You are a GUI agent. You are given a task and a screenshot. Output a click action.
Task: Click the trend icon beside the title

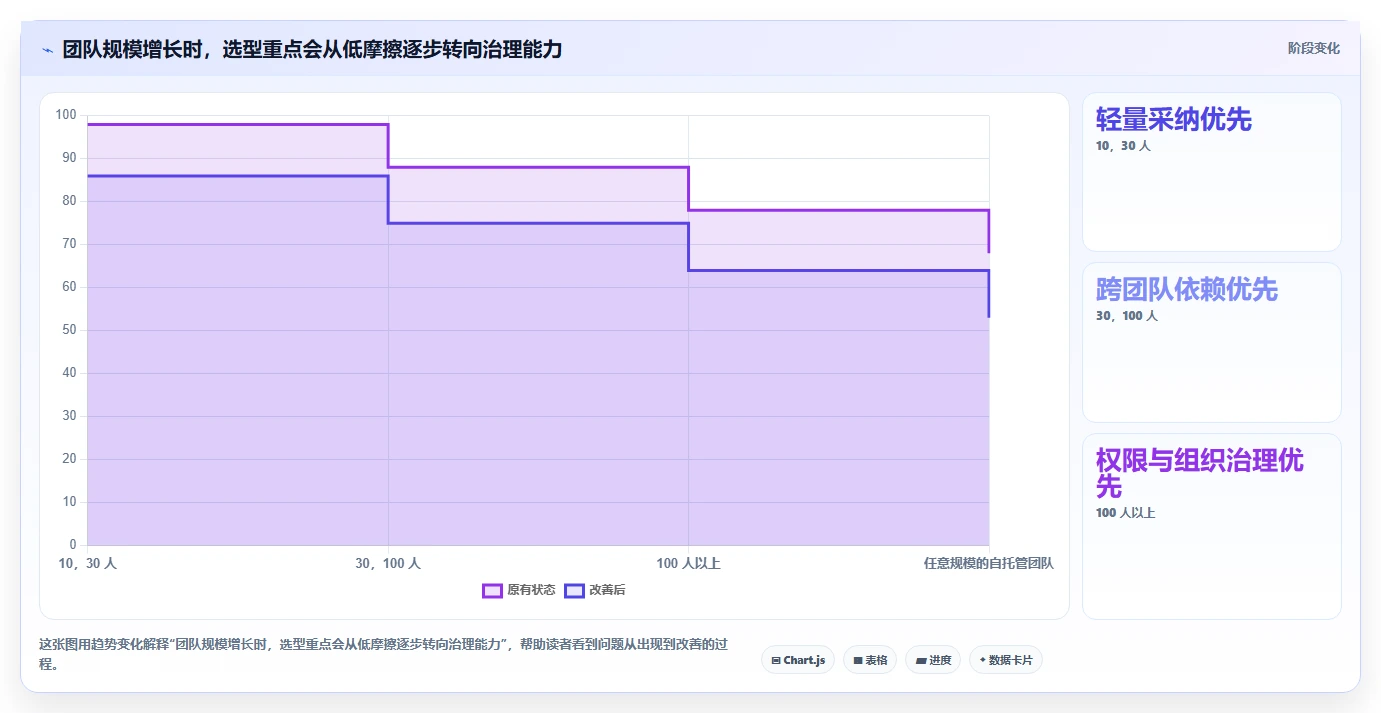(47, 49)
